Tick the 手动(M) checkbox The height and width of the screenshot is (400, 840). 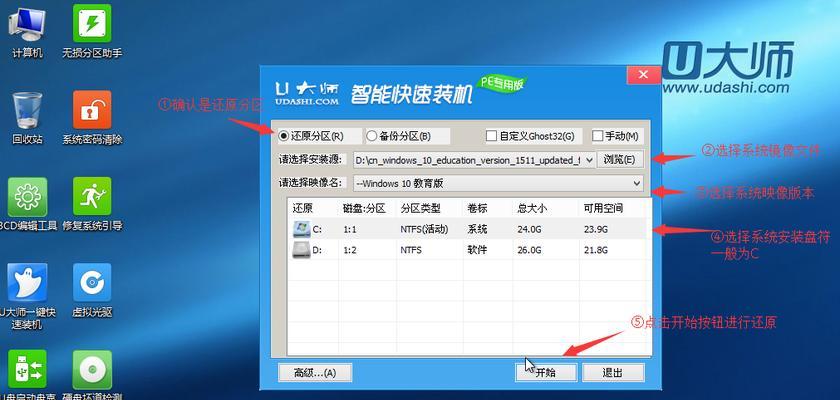[x=598, y=136]
